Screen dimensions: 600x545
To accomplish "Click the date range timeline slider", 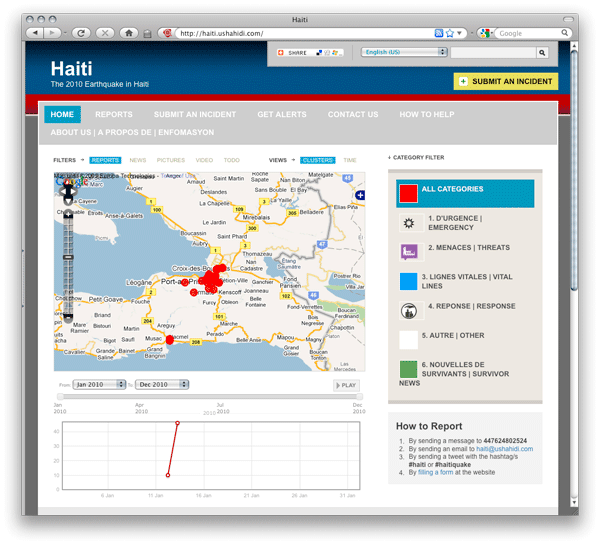I will pos(210,397).
